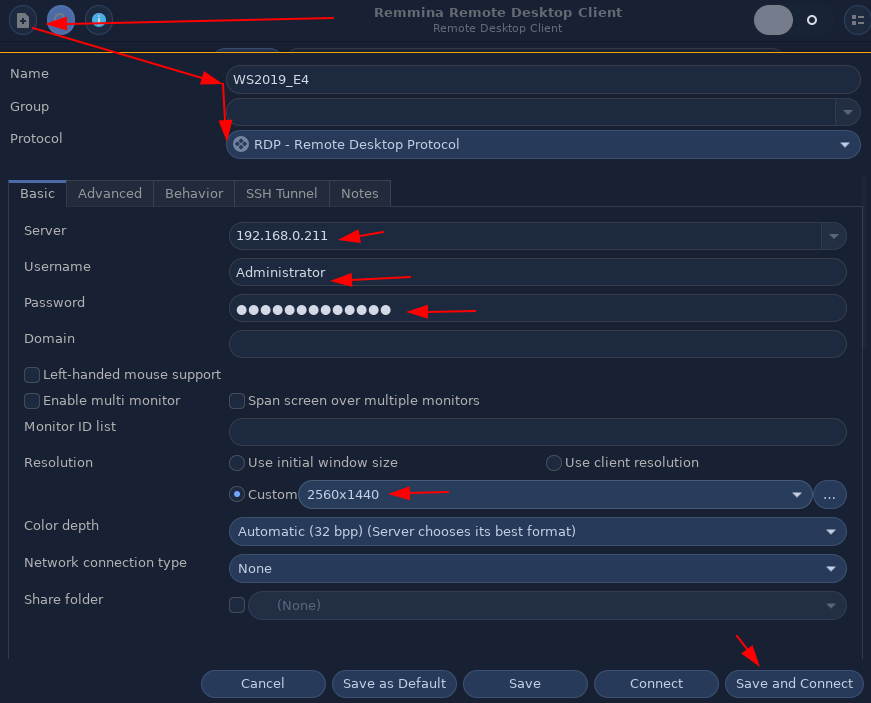Click the "Remmina Remote Desktop Client" title text
Image resolution: width=871 pixels, height=703 pixels.
[498, 13]
